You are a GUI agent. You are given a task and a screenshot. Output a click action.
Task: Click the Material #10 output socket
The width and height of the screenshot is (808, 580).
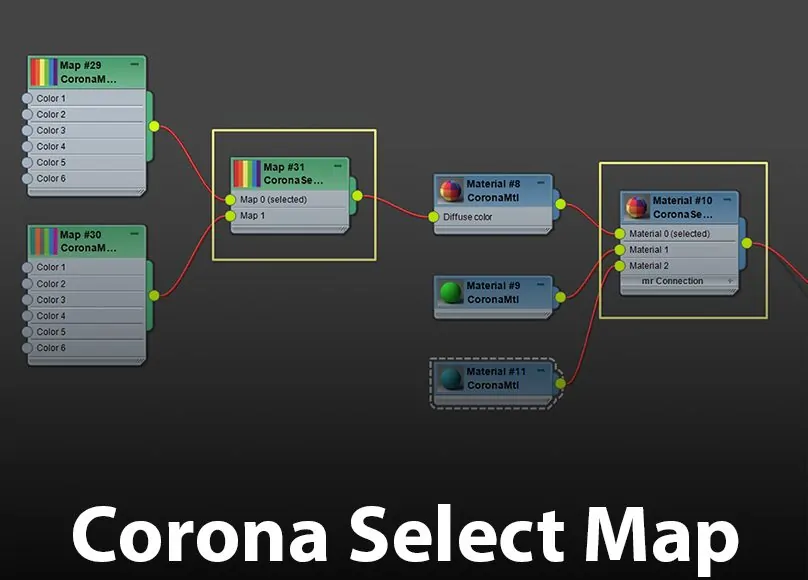(746, 242)
